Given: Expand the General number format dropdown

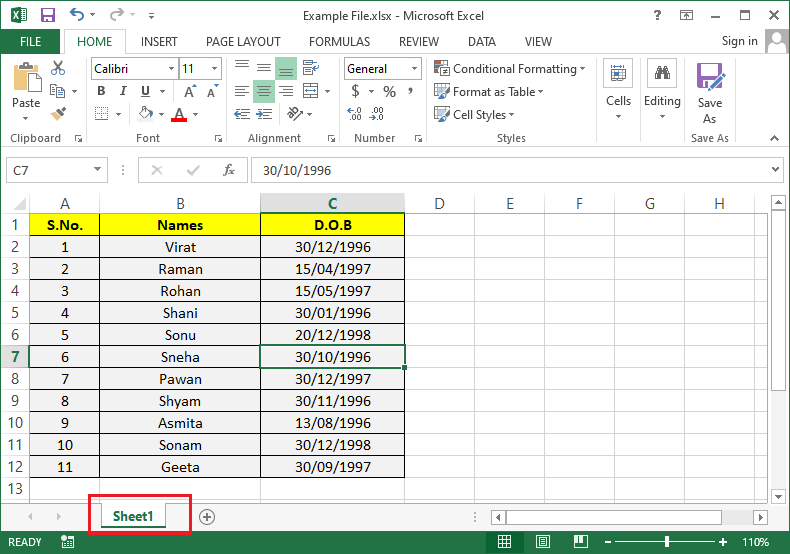Looking at the screenshot, I should tap(414, 69).
